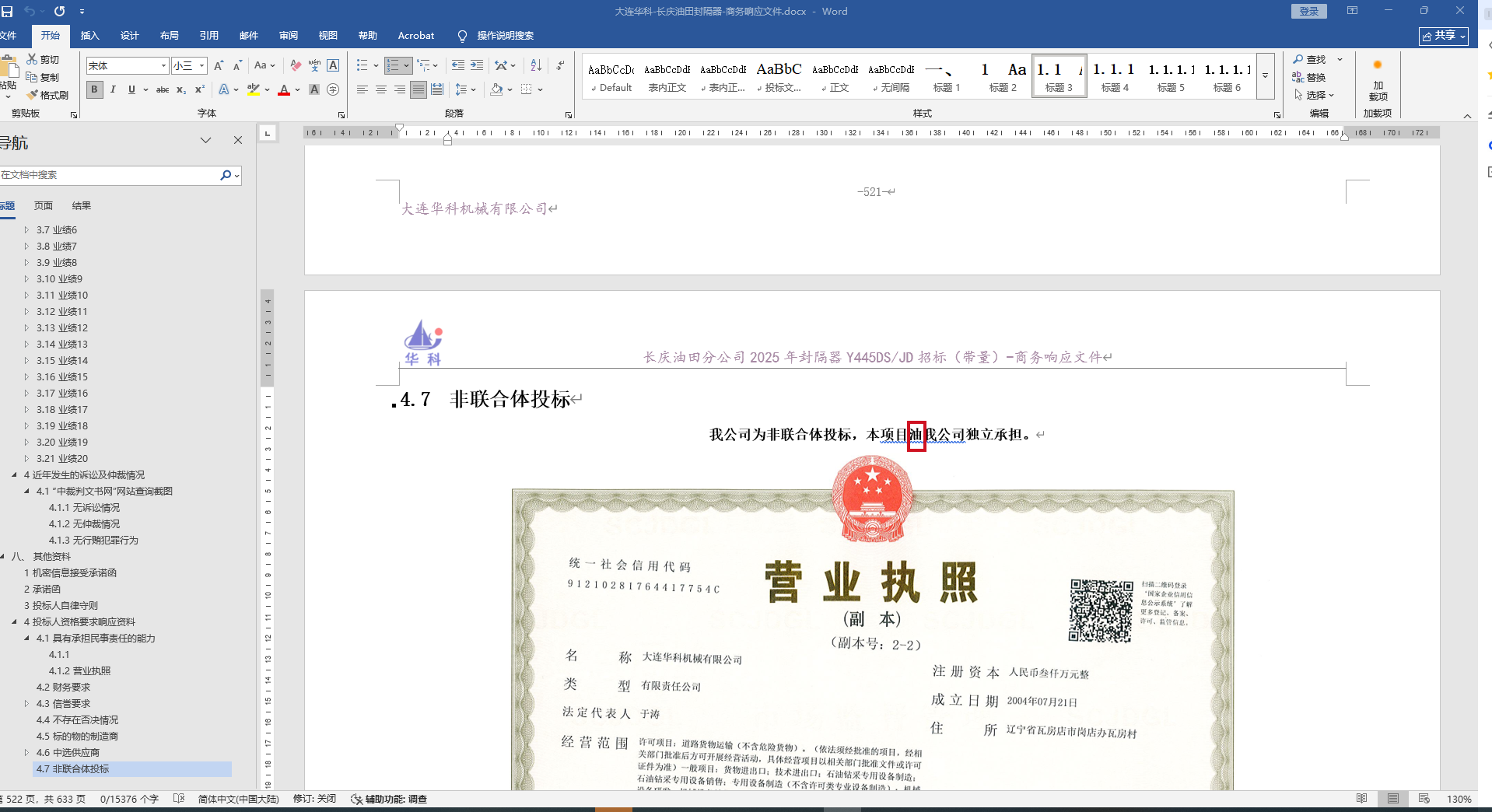Expand the styles gallery More arrow
This screenshot has height=812, width=1492.
[x=1266, y=76]
